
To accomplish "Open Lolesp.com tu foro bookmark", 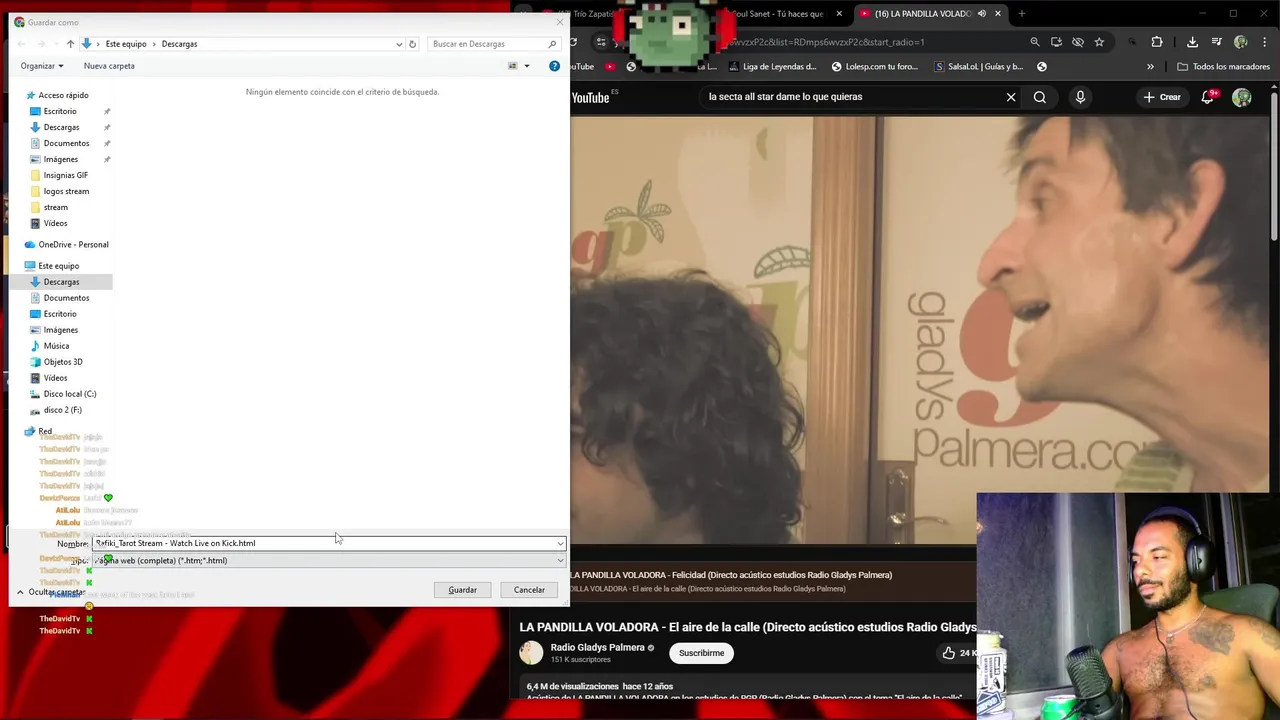I will click(873, 67).
